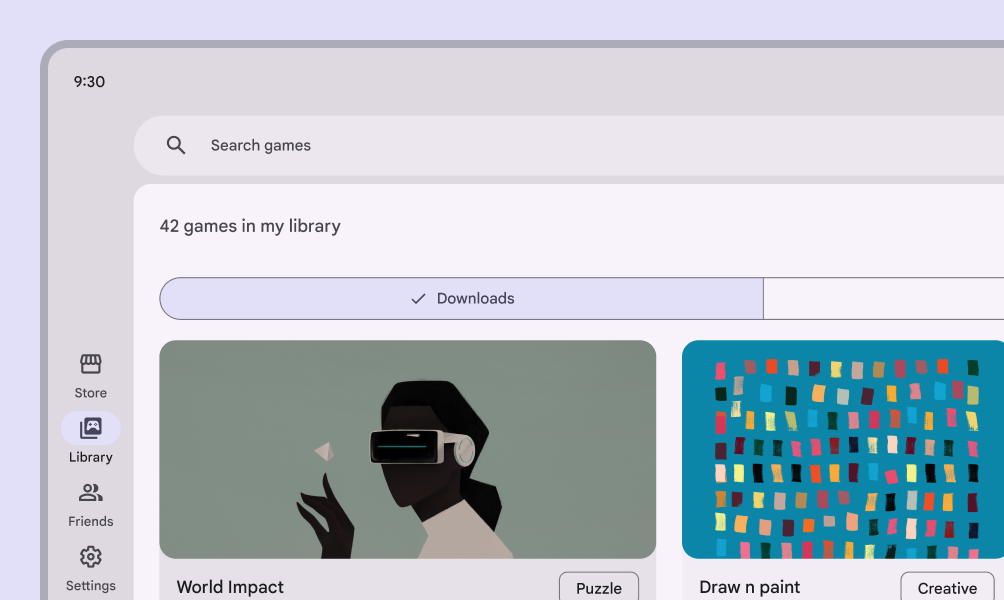Image resolution: width=1004 pixels, height=600 pixels.
Task: Click the checkmark in the Downloads segment
Action: [x=419, y=299]
